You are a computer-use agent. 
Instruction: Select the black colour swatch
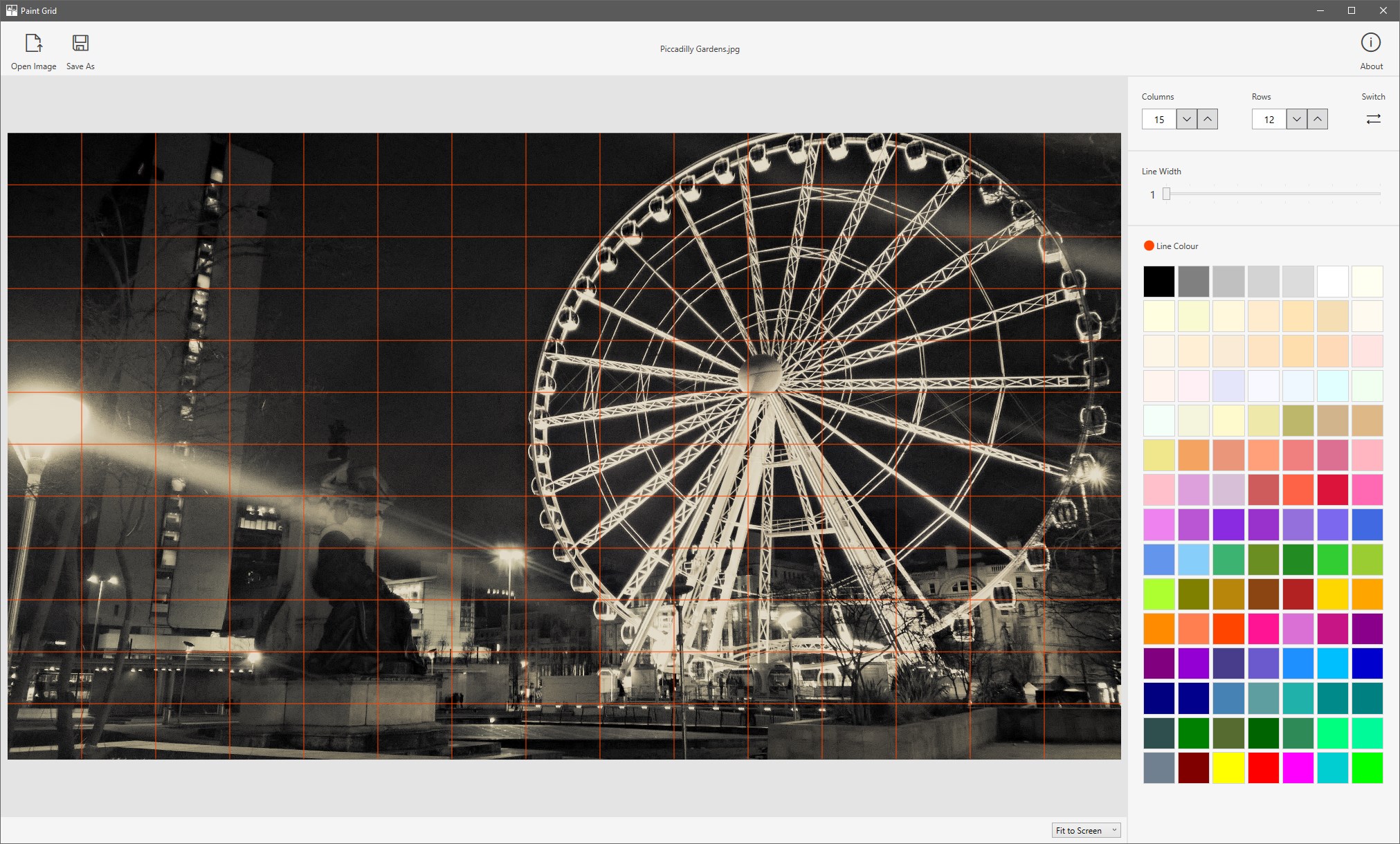click(1158, 282)
